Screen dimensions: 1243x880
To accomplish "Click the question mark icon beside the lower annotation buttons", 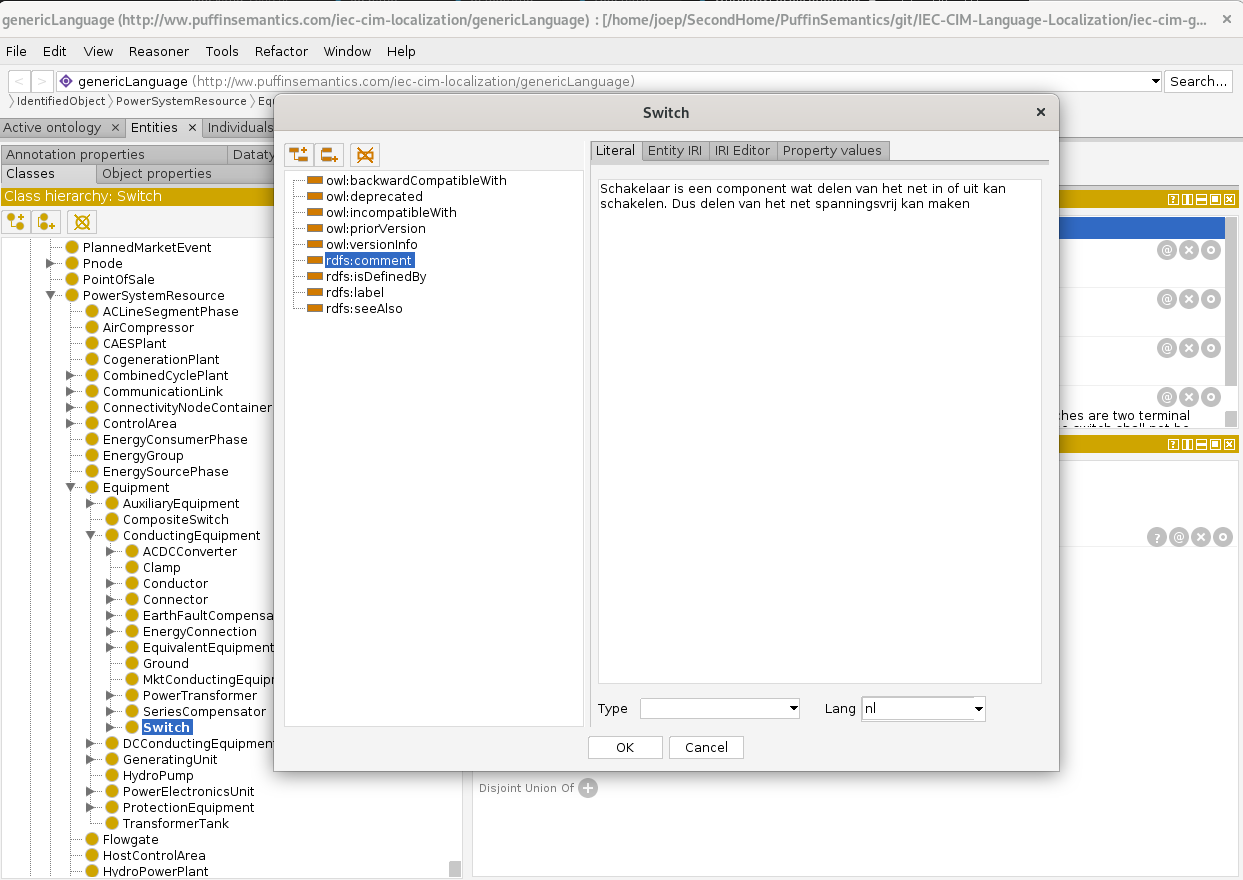I will (1157, 538).
